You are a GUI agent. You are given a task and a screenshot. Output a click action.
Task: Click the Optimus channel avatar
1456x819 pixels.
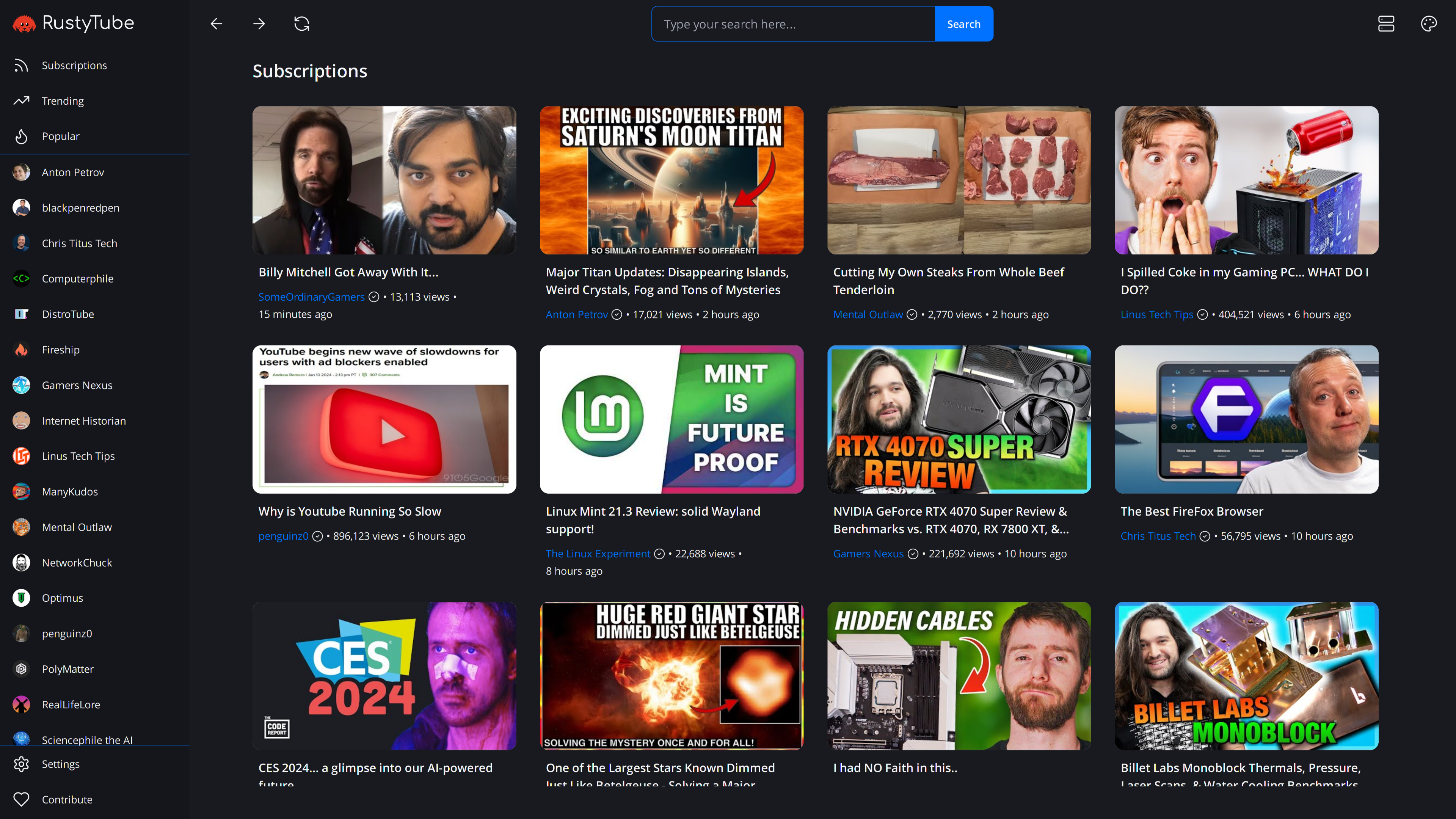pos(22,598)
